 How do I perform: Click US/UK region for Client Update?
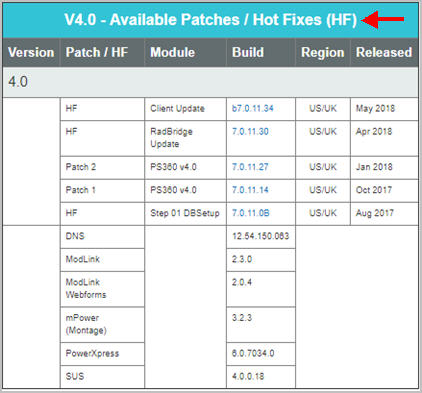tap(323, 109)
